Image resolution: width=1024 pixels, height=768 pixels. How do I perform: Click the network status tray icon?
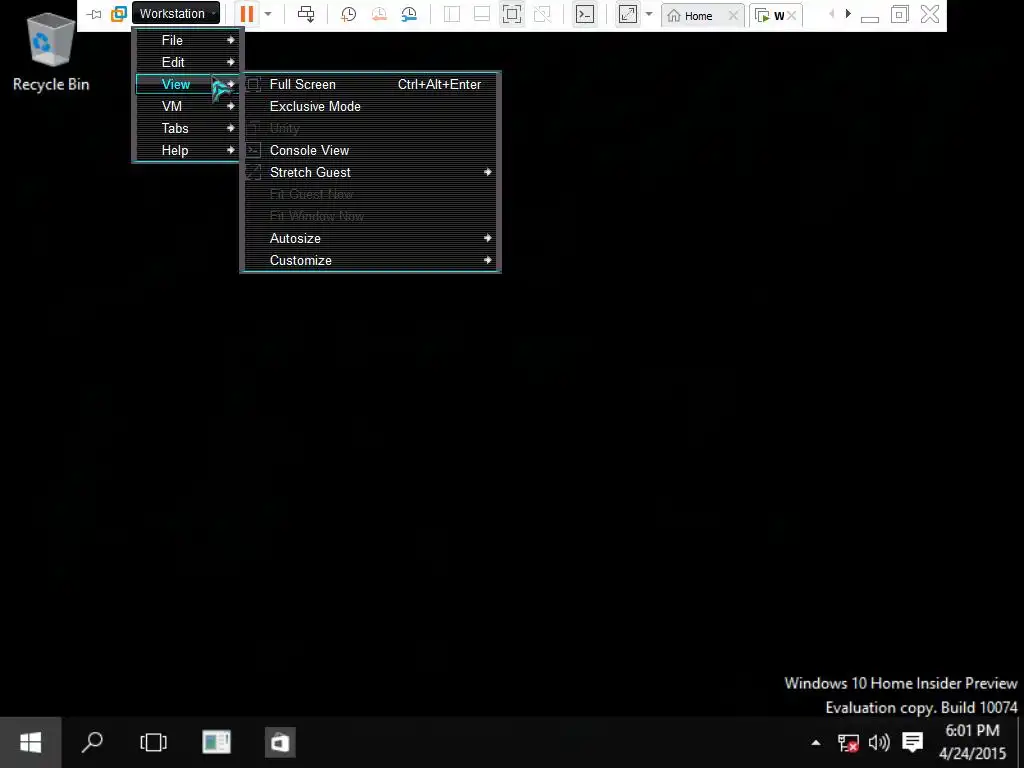point(848,743)
